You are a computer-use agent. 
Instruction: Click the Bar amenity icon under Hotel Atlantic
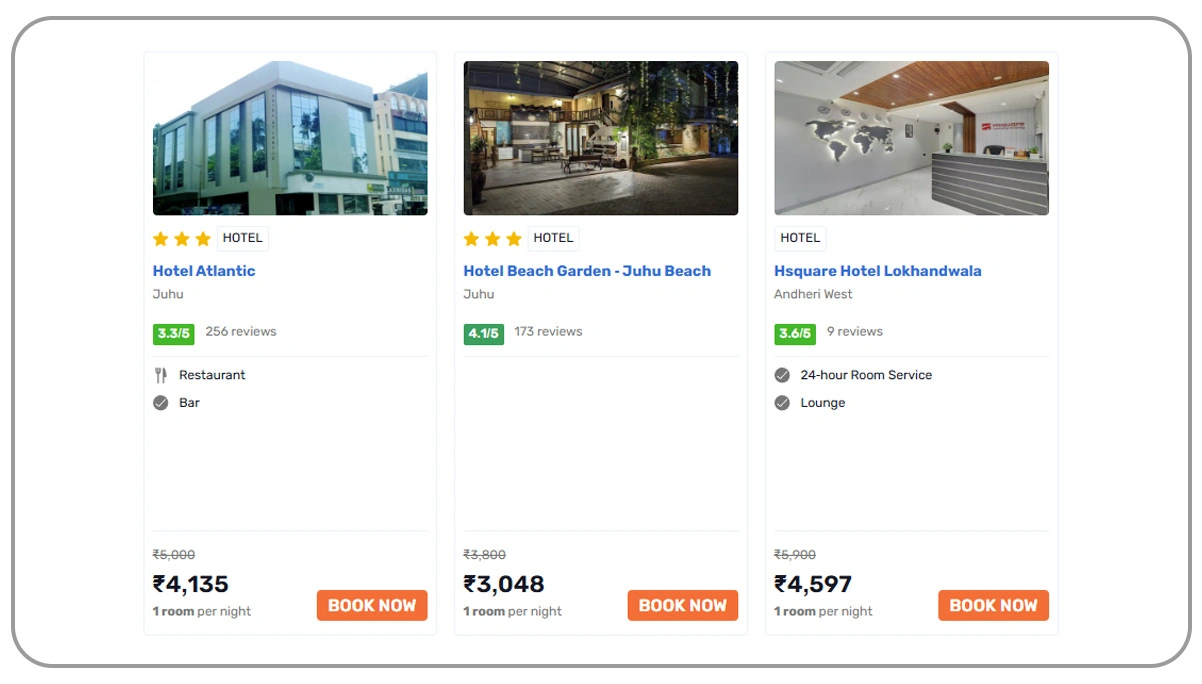(x=161, y=403)
